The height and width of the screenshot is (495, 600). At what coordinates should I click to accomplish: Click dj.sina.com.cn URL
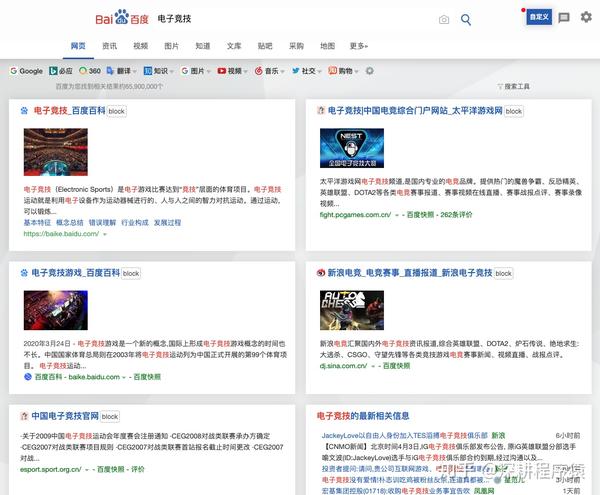coord(343,366)
